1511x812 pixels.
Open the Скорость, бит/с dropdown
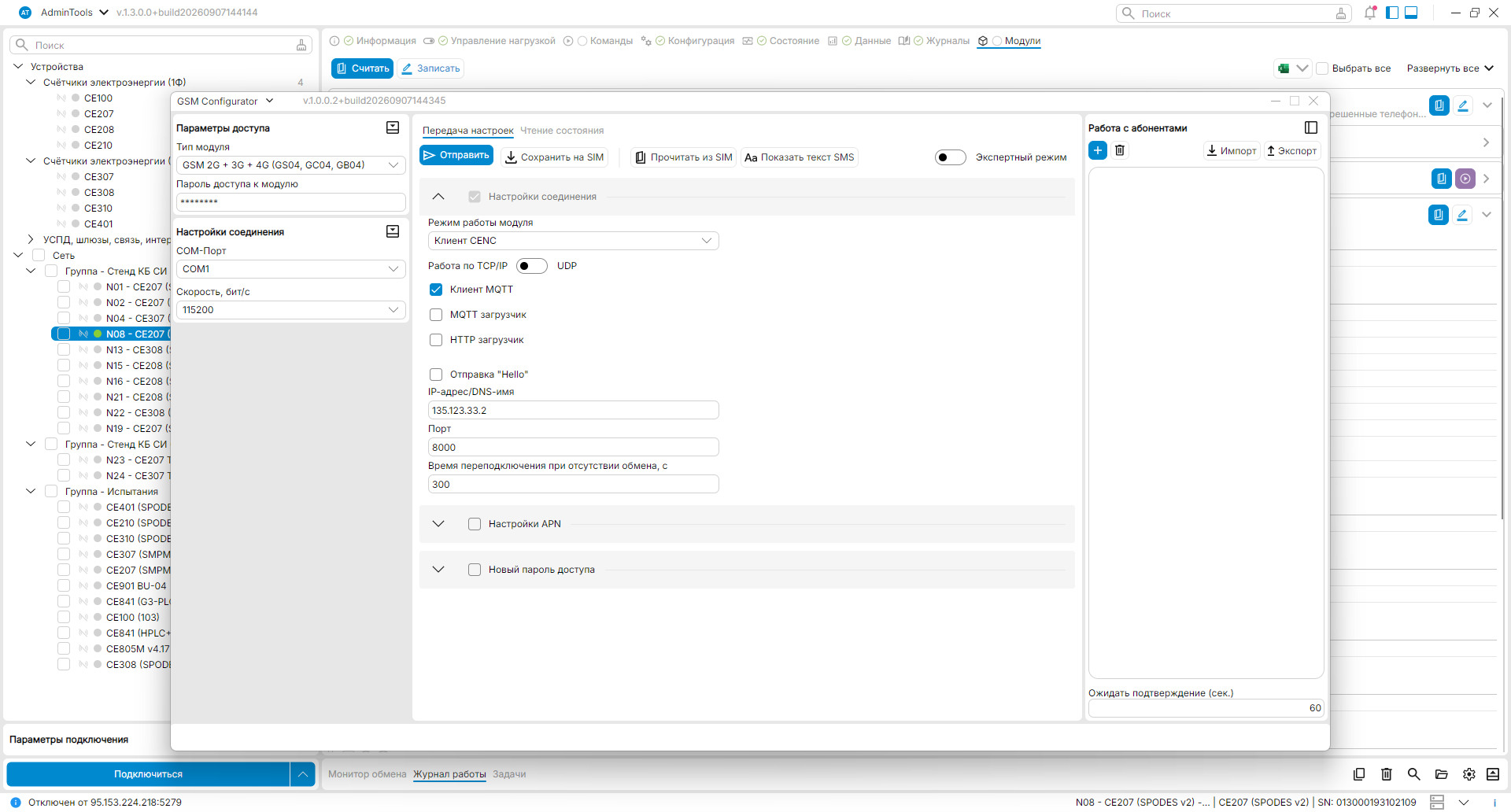[x=291, y=310]
